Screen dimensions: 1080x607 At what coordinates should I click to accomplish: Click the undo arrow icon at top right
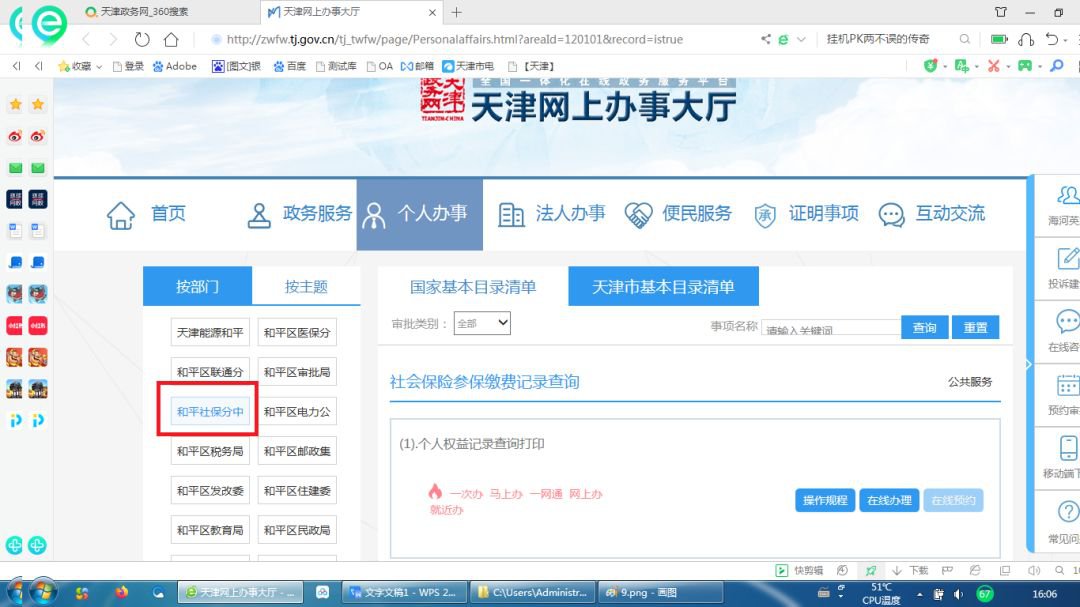[1051, 39]
